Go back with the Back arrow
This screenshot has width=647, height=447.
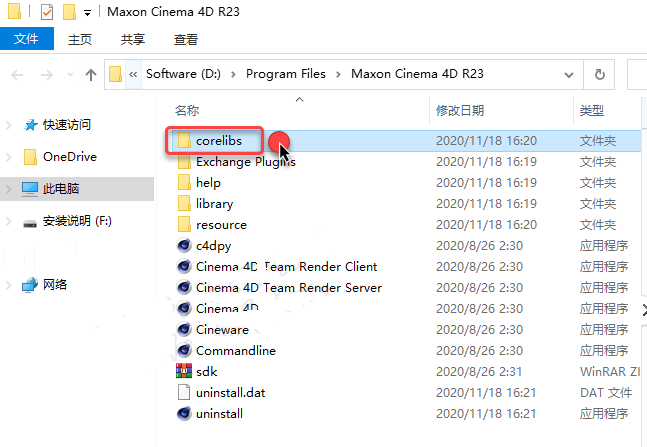click(17, 75)
